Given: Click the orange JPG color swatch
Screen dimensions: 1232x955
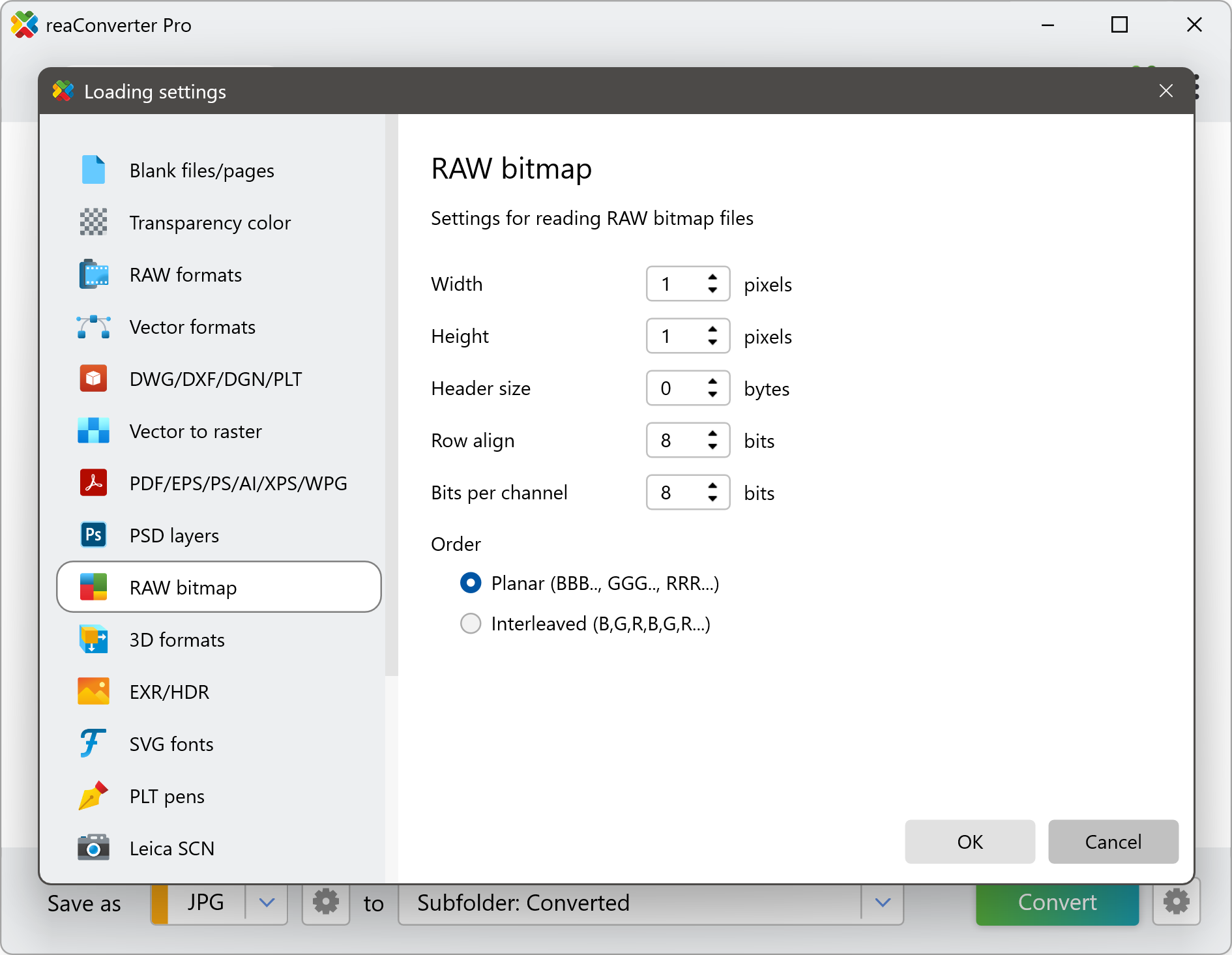Looking at the screenshot, I should coord(160,903).
